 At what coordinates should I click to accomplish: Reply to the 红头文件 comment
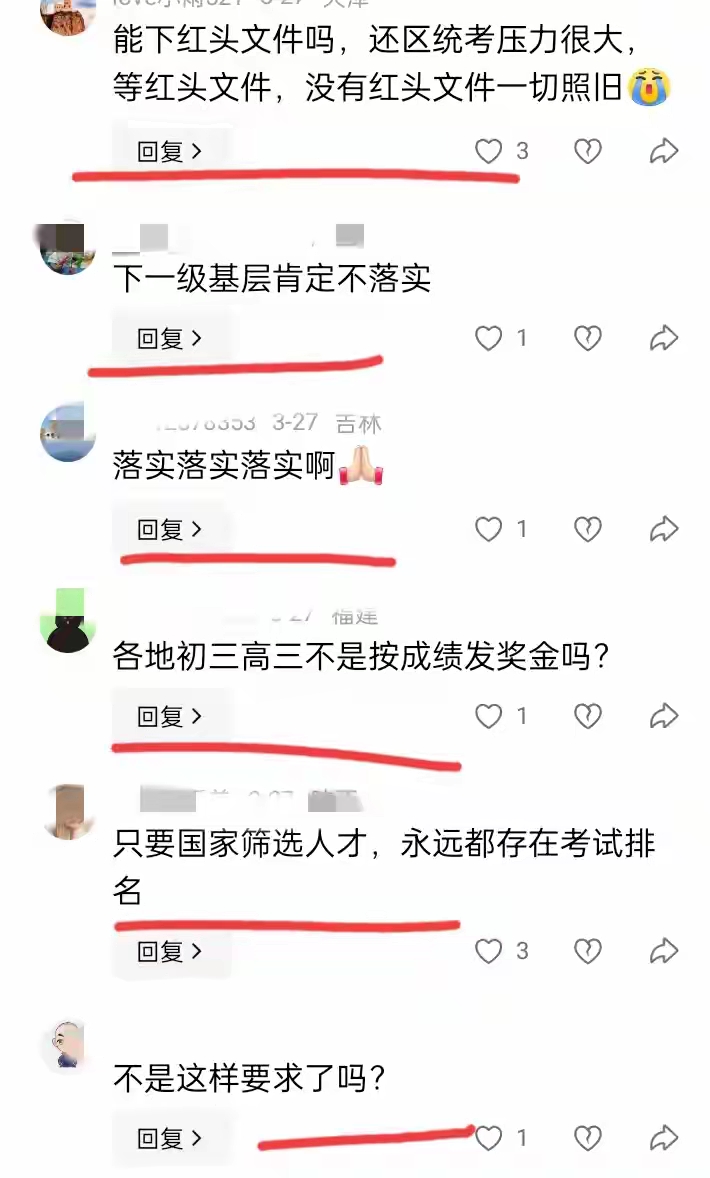[x=171, y=152]
